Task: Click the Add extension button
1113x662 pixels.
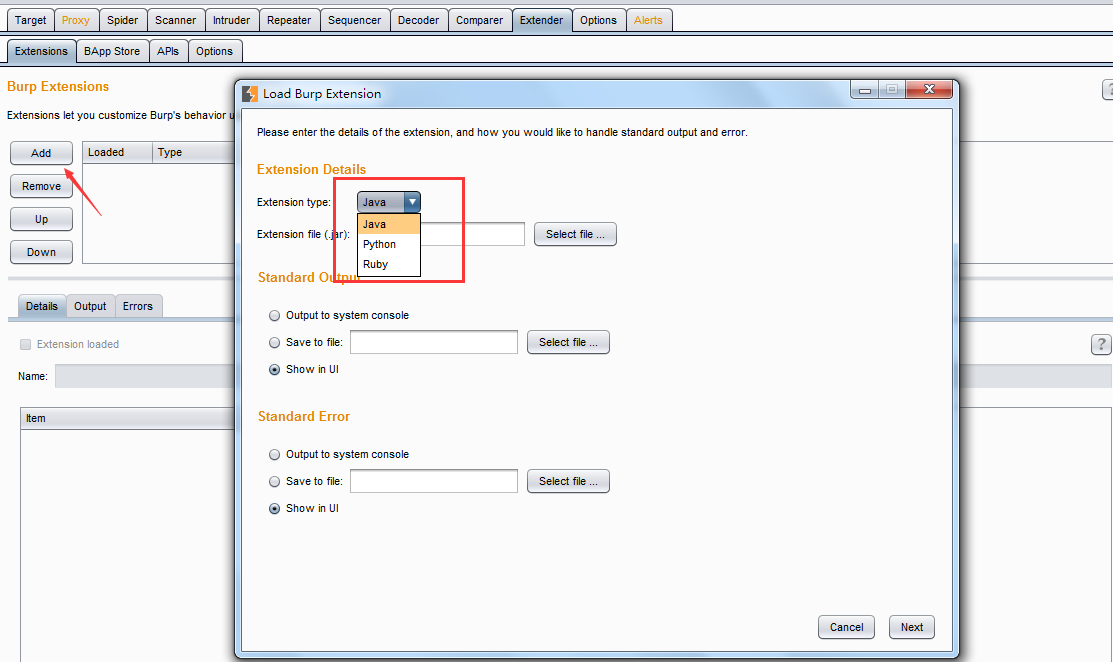Action: coord(41,153)
